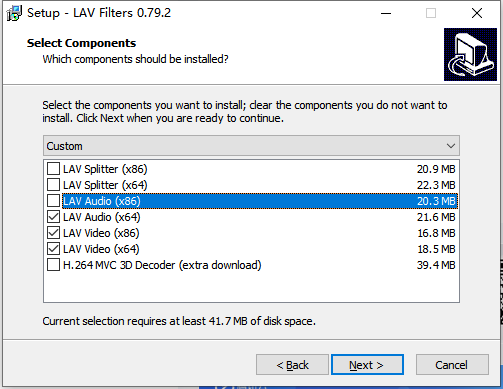Go to the next setup step

tap(367, 365)
